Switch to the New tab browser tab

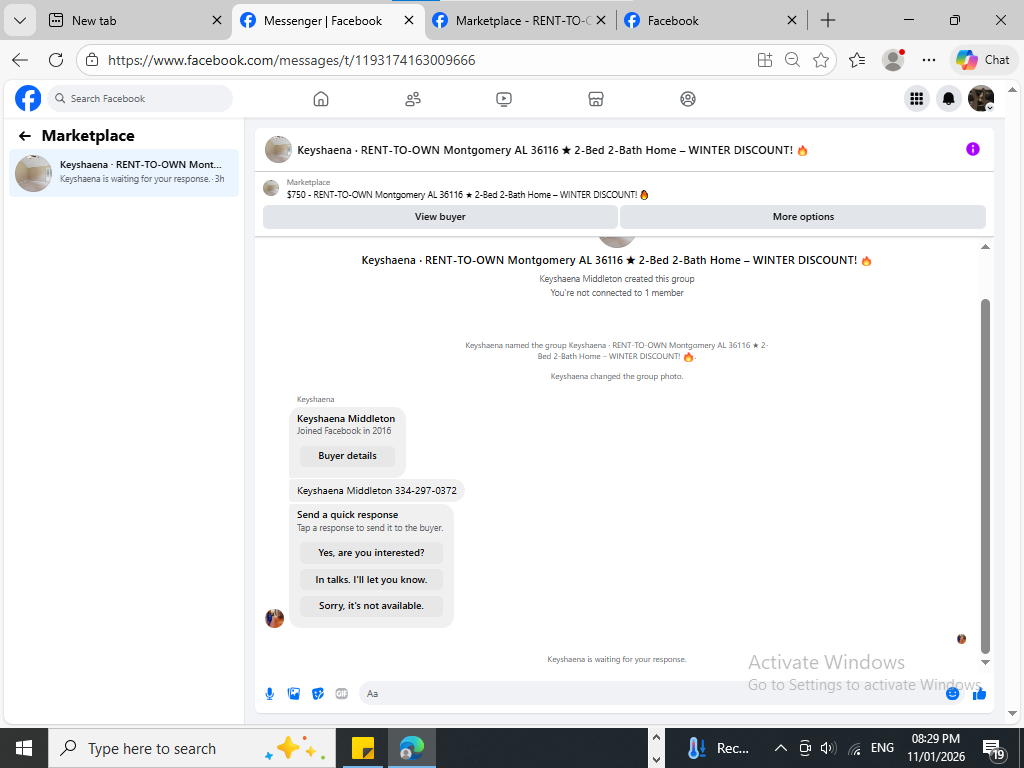click(136, 20)
